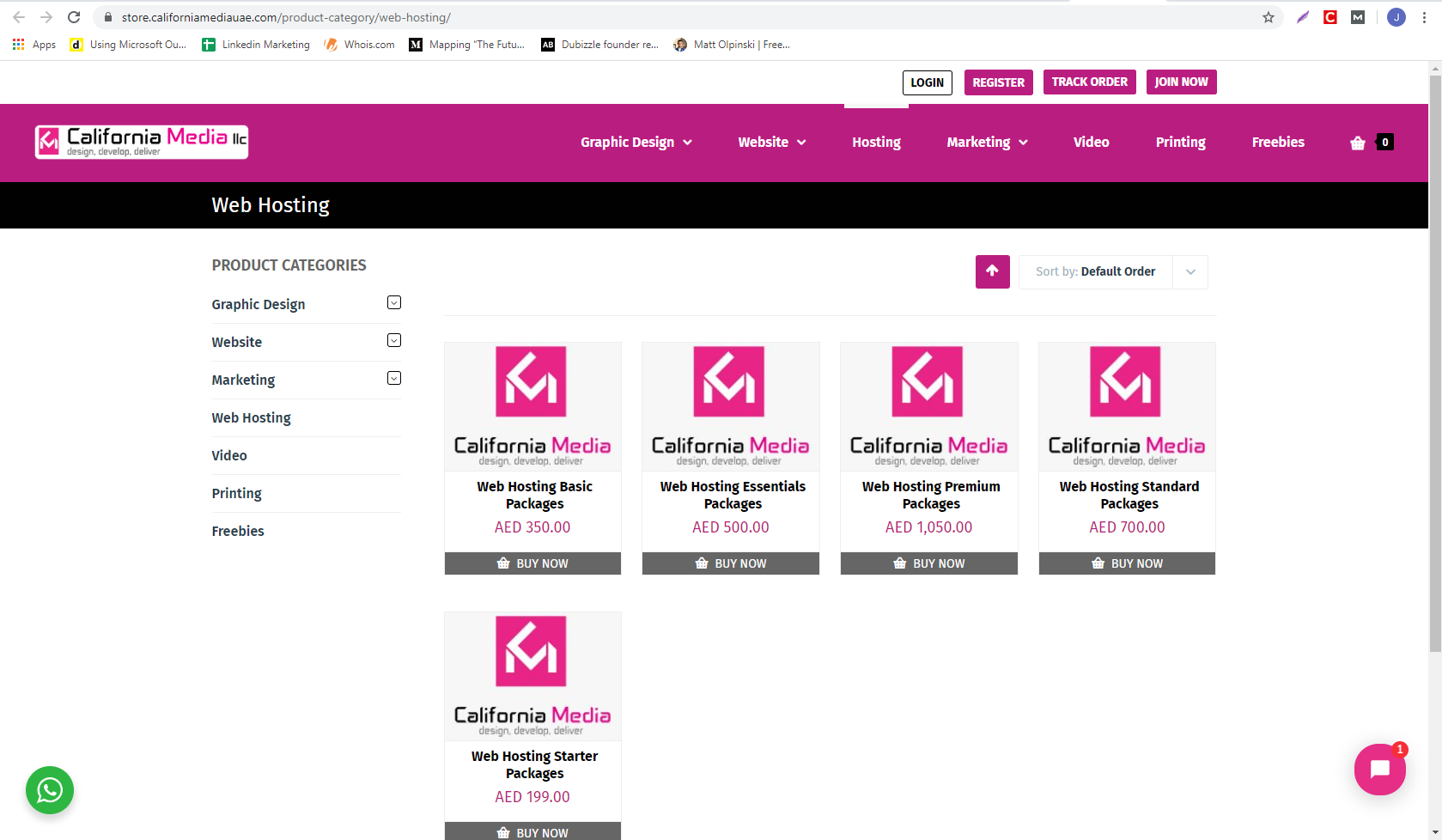Open the Web Hosting Premium product thumbnail
The height and width of the screenshot is (840, 1442).
(x=929, y=407)
